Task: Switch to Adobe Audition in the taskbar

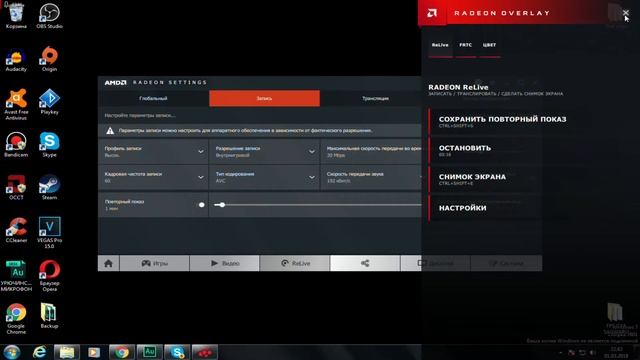Action: pos(149,352)
